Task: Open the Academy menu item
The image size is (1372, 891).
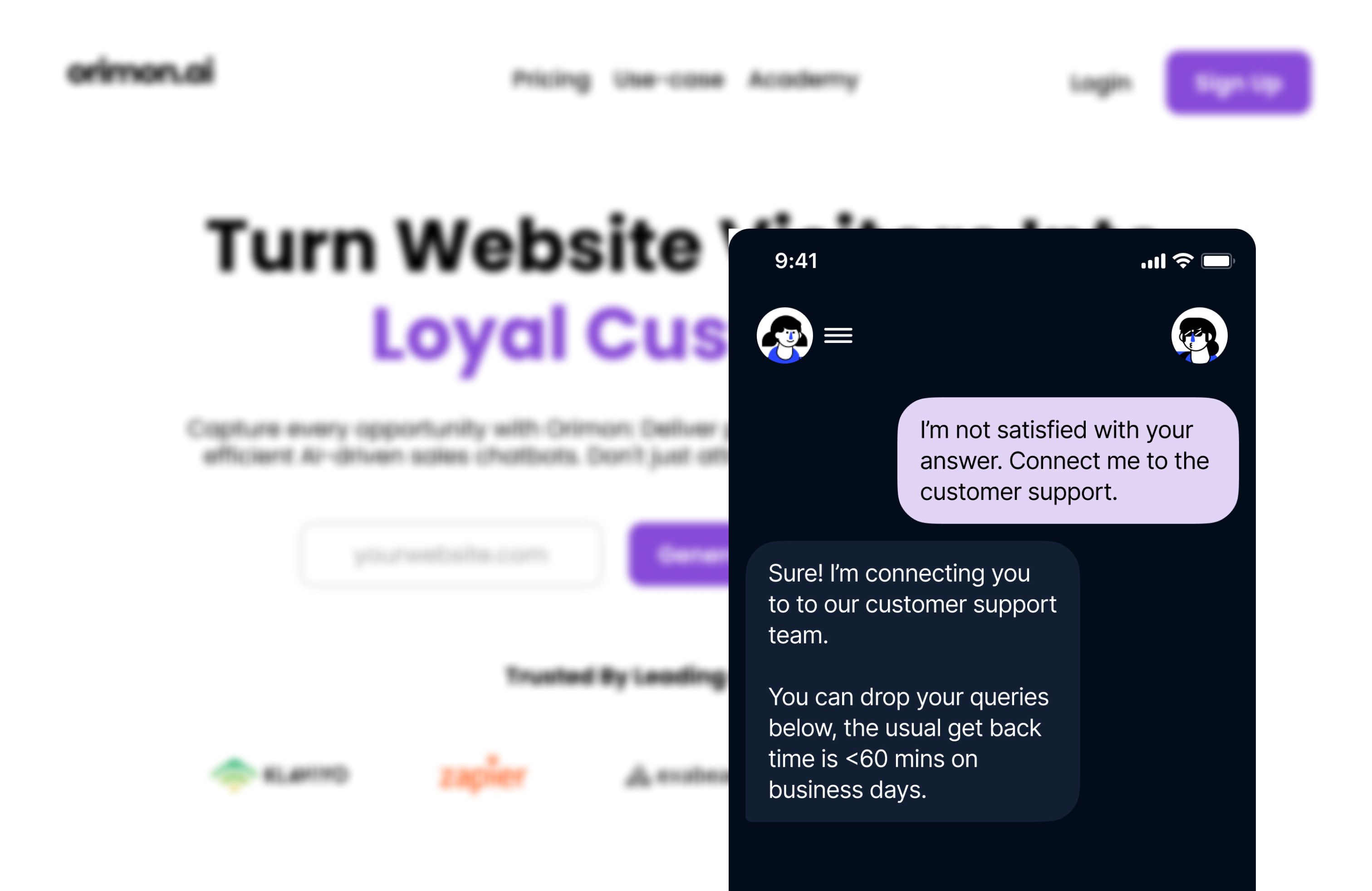Action: pos(804,79)
